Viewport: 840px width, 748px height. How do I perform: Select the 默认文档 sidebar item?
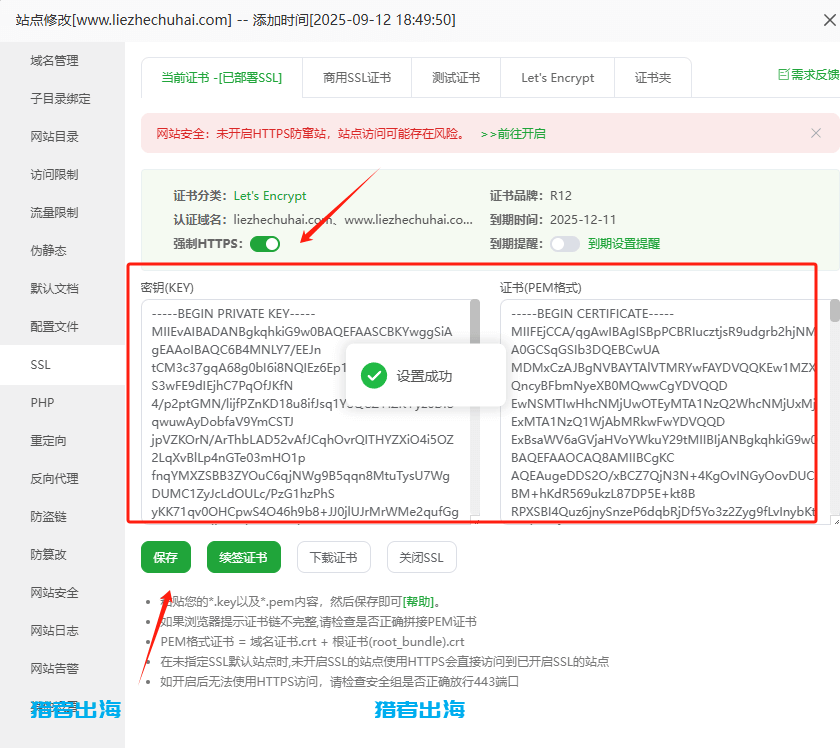pyautogui.click(x=55, y=289)
